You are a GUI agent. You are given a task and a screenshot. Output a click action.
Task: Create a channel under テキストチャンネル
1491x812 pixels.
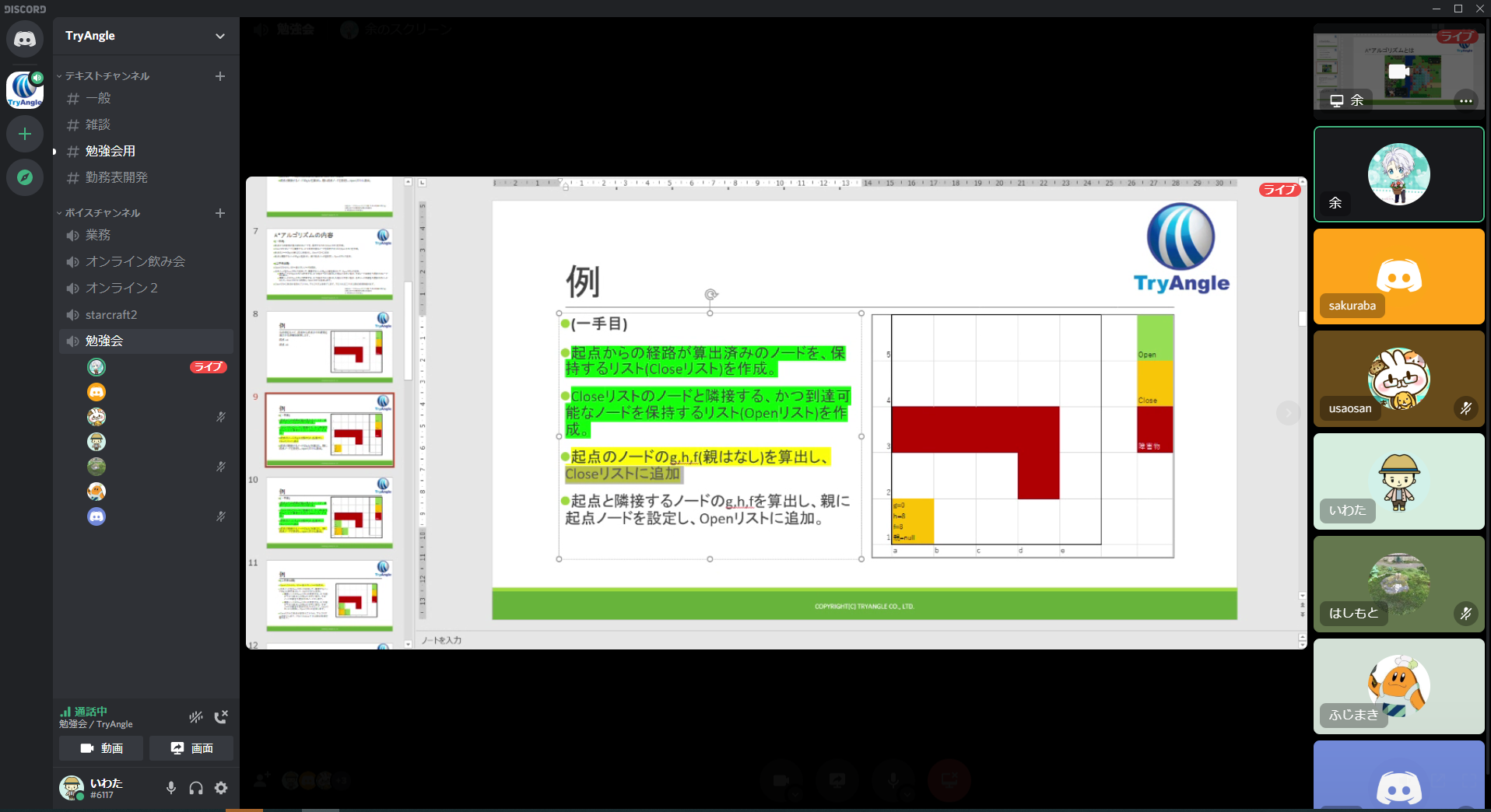pos(220,76)
